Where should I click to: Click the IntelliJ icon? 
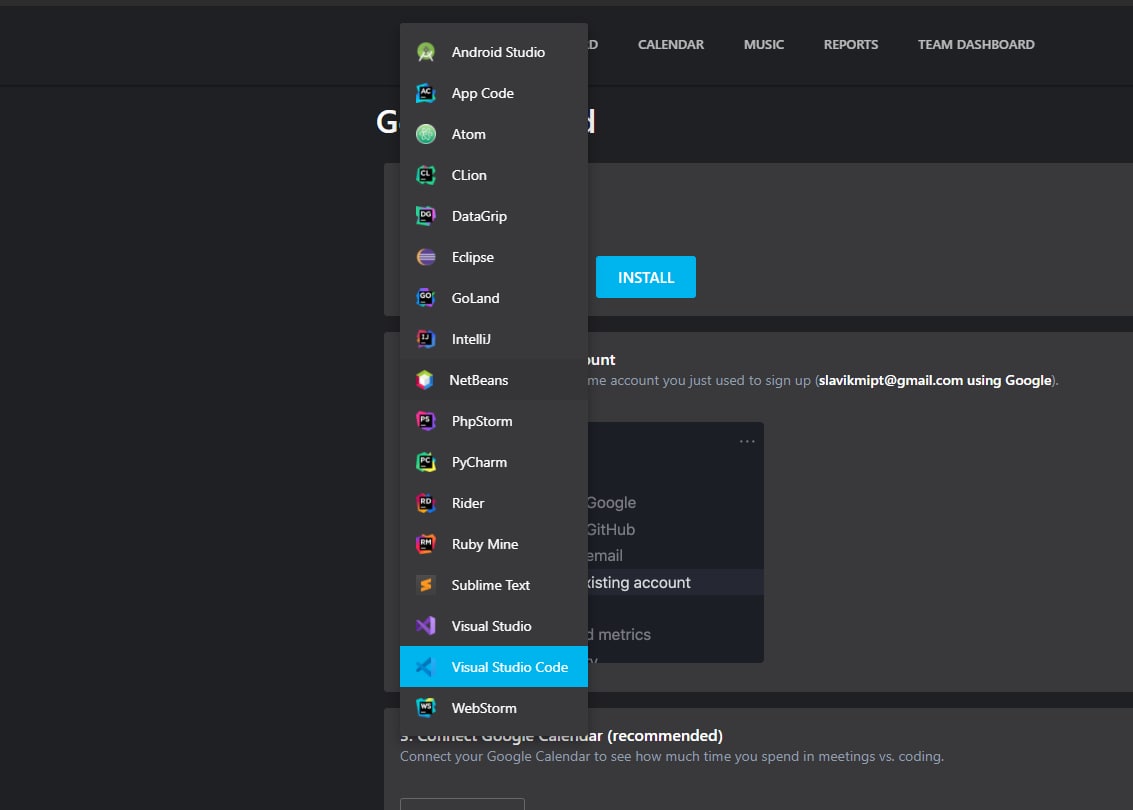point(426,339)
